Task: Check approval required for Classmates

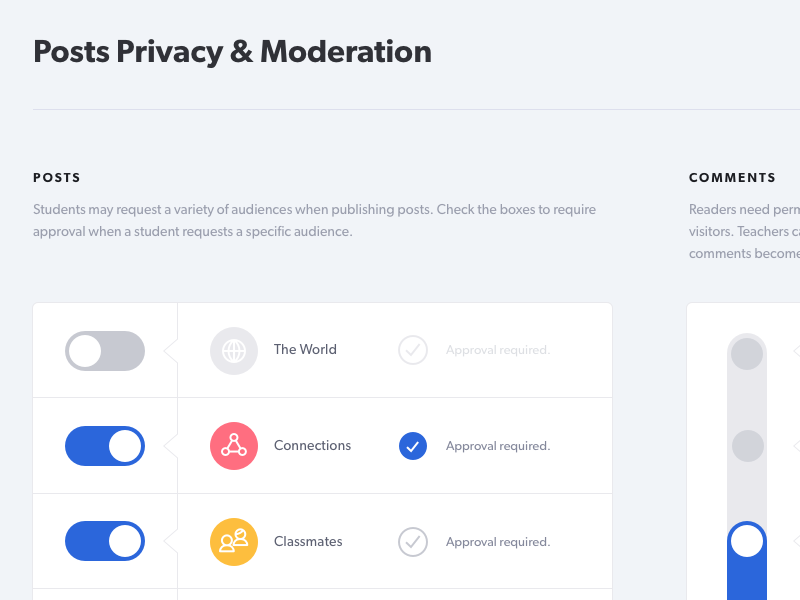Action: [x=413, y=542]
